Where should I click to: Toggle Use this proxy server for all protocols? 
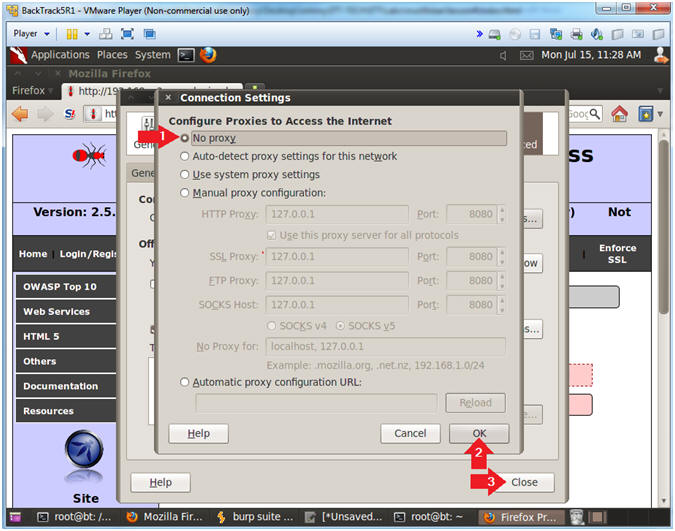pos(271,236)
